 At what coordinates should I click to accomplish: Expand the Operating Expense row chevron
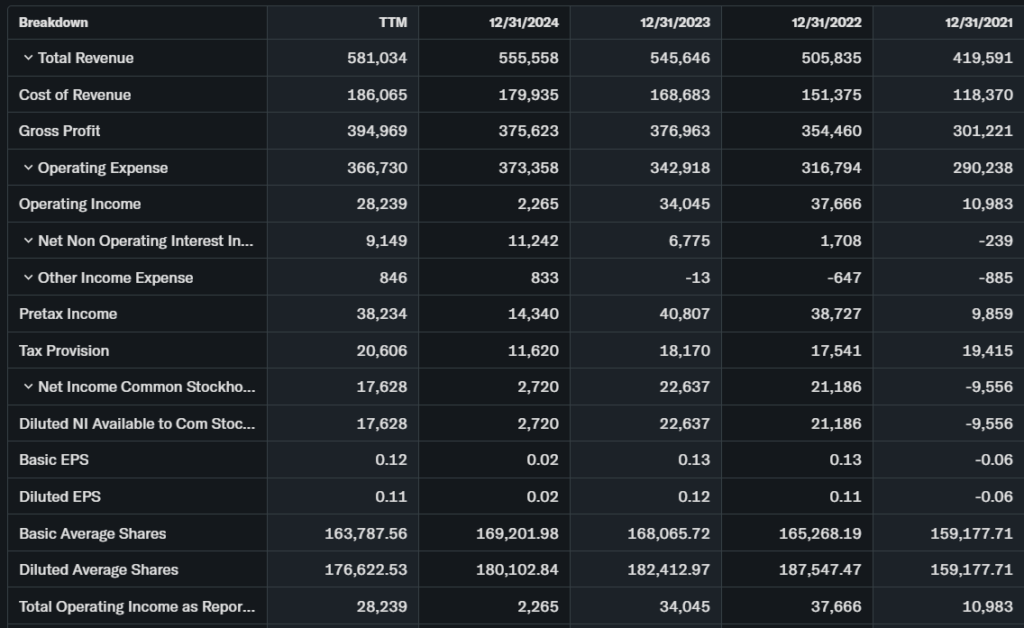[28, 168]
